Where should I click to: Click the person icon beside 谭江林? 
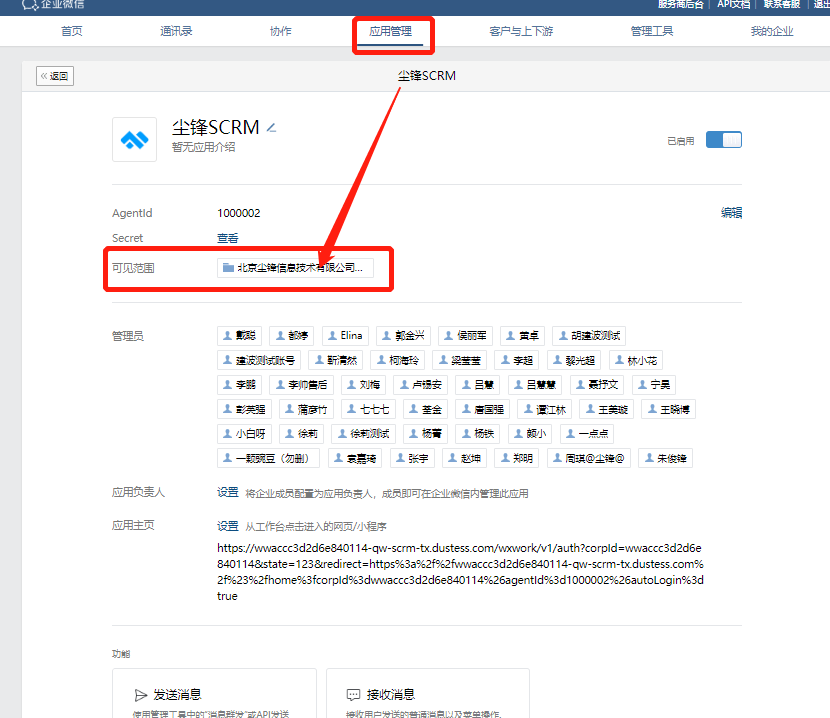tap(528, 409)
